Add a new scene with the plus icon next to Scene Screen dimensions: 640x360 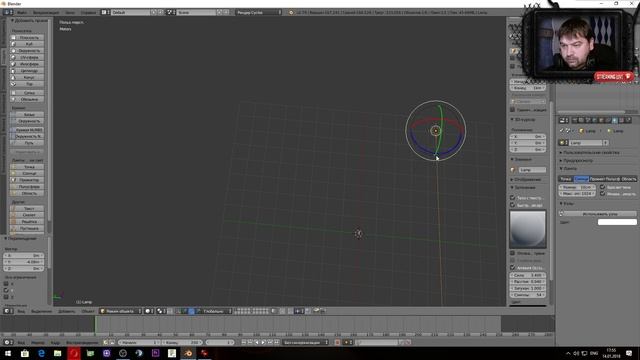tap(220, 12)
